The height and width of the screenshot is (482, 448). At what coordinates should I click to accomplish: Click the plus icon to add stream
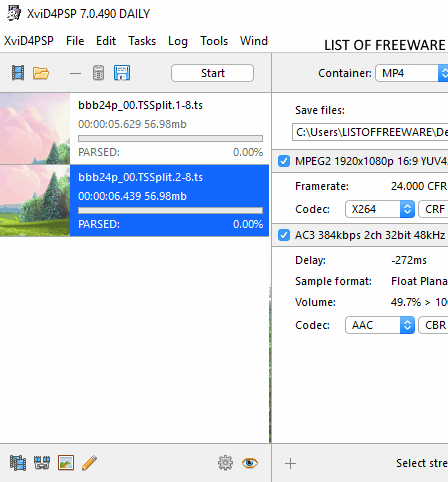[290, 463]
